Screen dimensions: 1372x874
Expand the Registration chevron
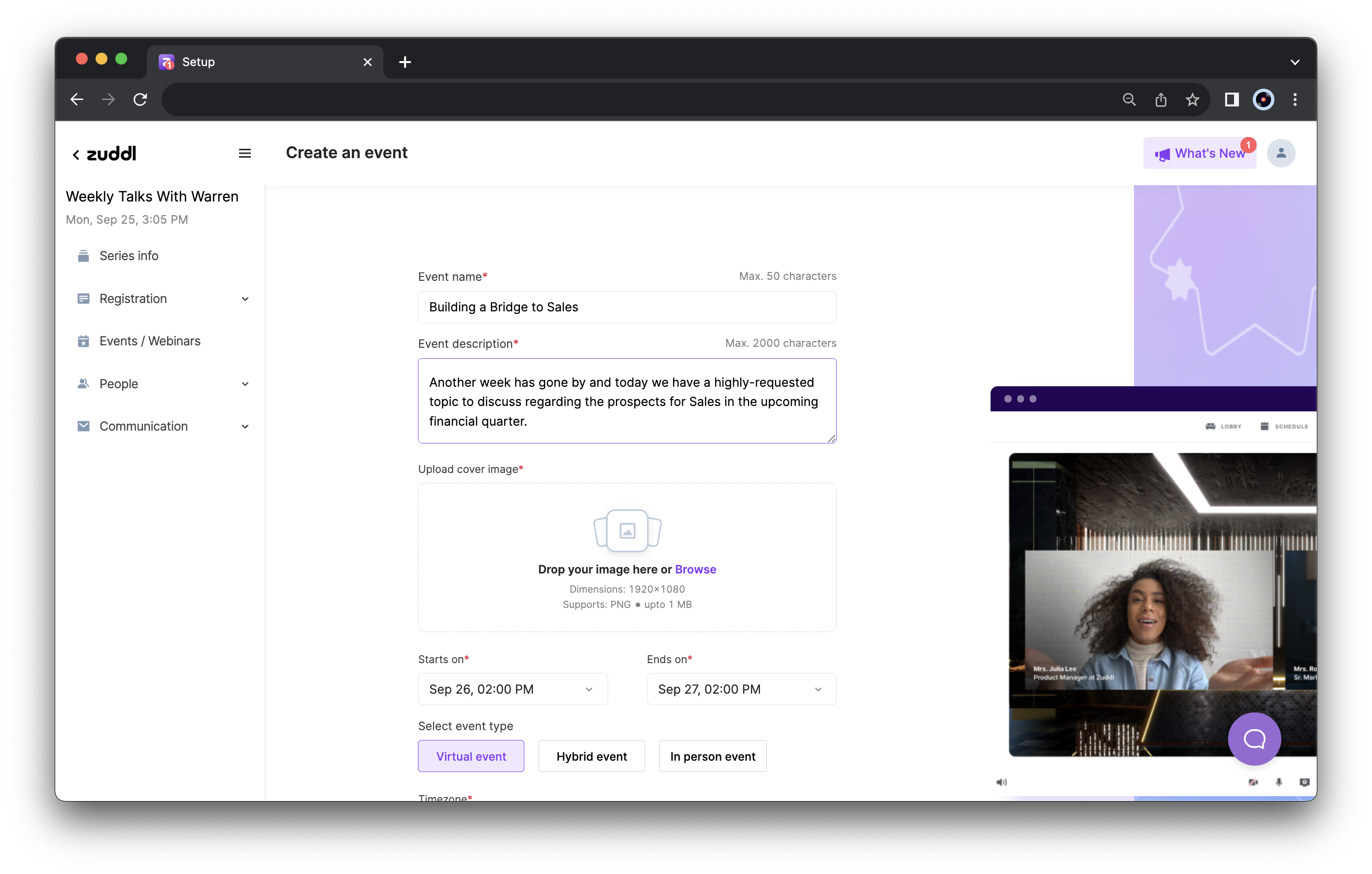[x=245, y=299]
